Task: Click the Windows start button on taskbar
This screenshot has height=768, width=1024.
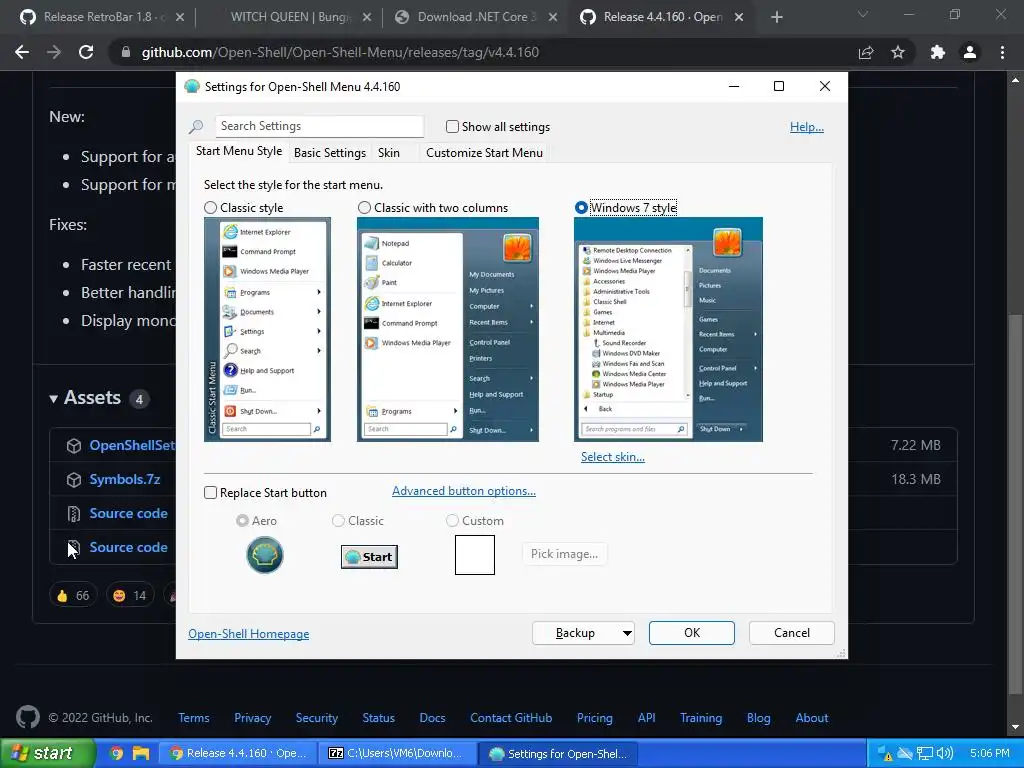Action: 48,753
